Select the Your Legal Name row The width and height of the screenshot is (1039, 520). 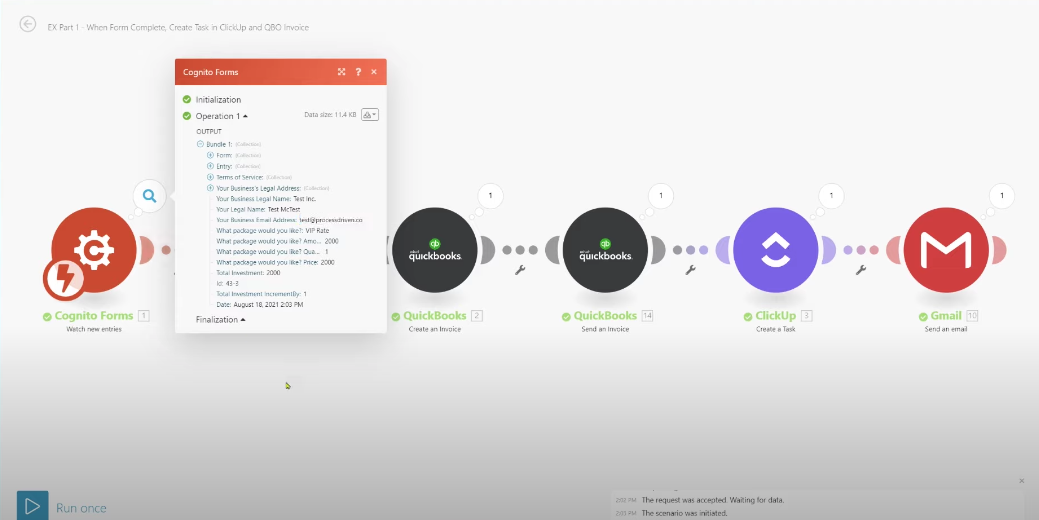pyautogui.click(x=258, y=209)
